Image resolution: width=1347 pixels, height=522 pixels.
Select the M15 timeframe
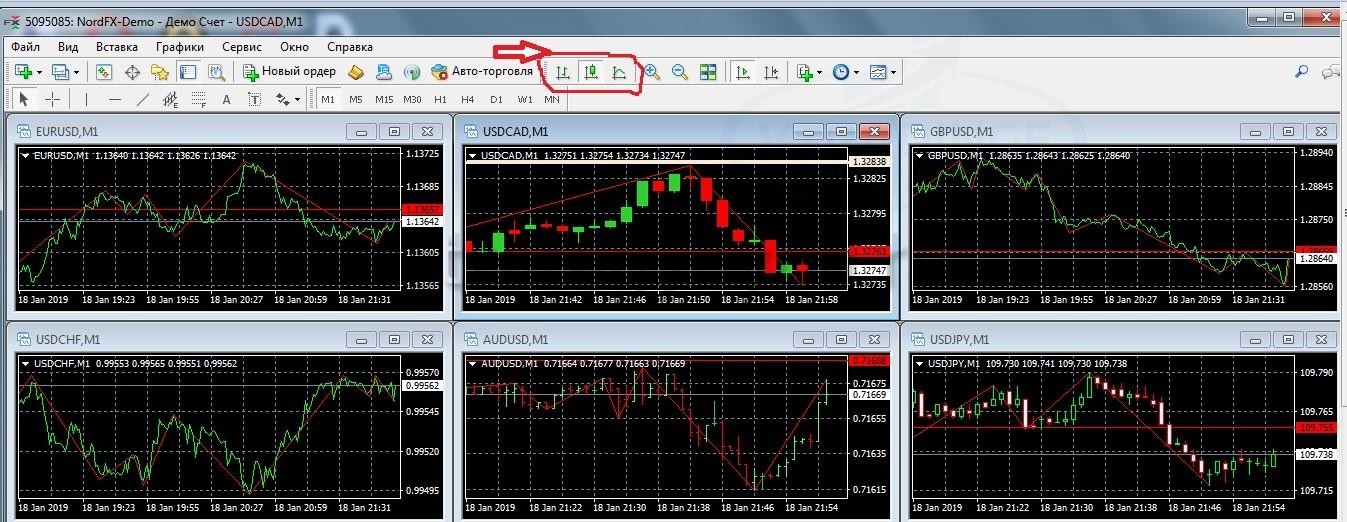click(x=384, y=99)
